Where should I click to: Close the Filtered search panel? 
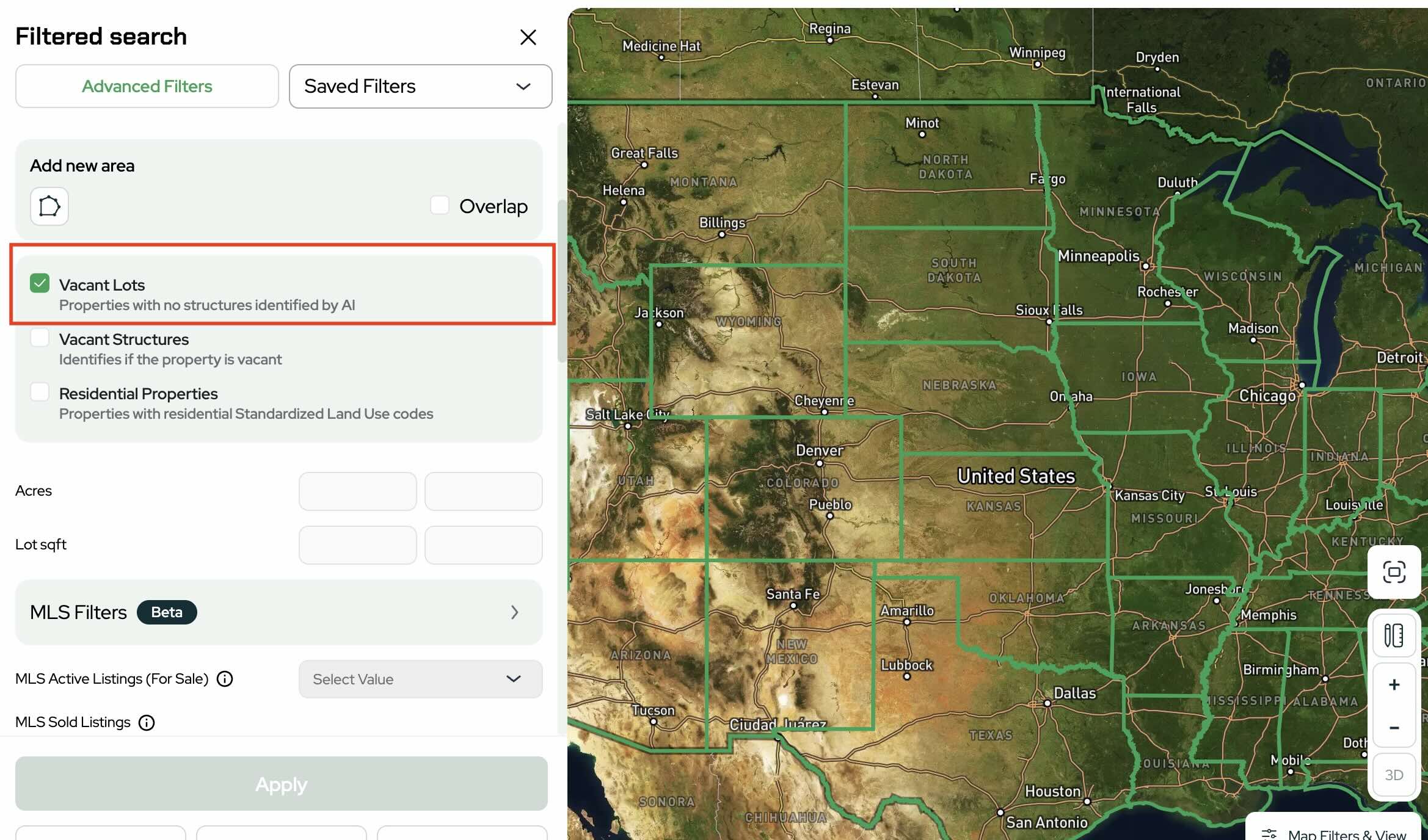(x=528, y=37)
